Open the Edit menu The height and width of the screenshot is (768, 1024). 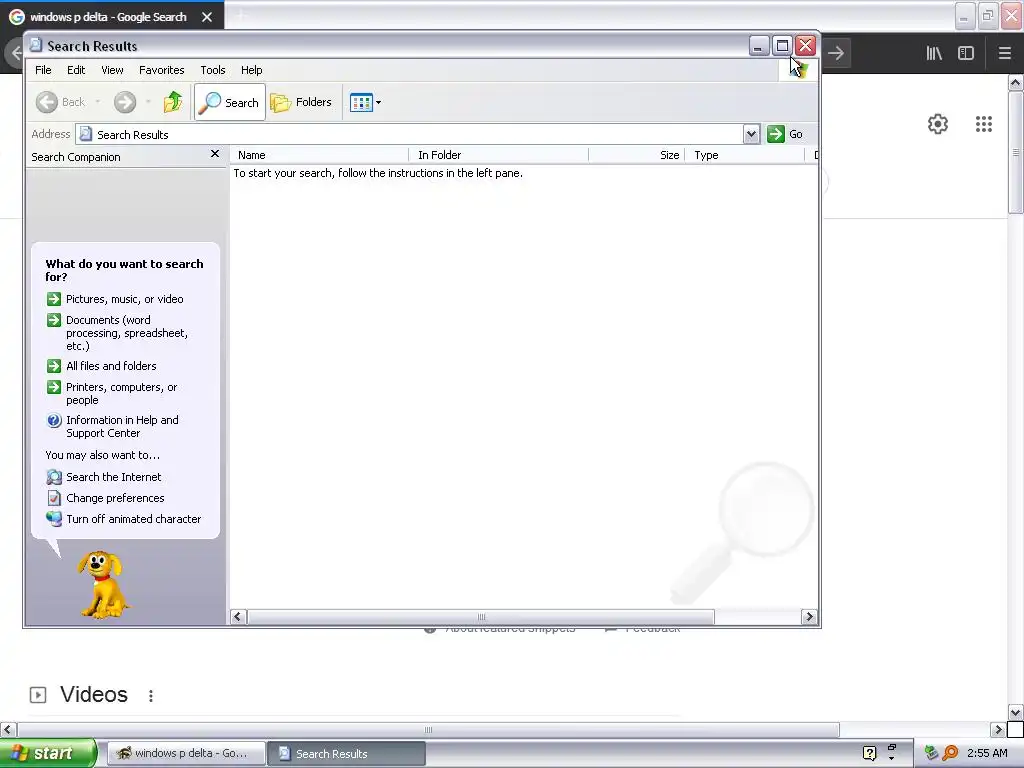pyautogui.click(x=76, y=70)
